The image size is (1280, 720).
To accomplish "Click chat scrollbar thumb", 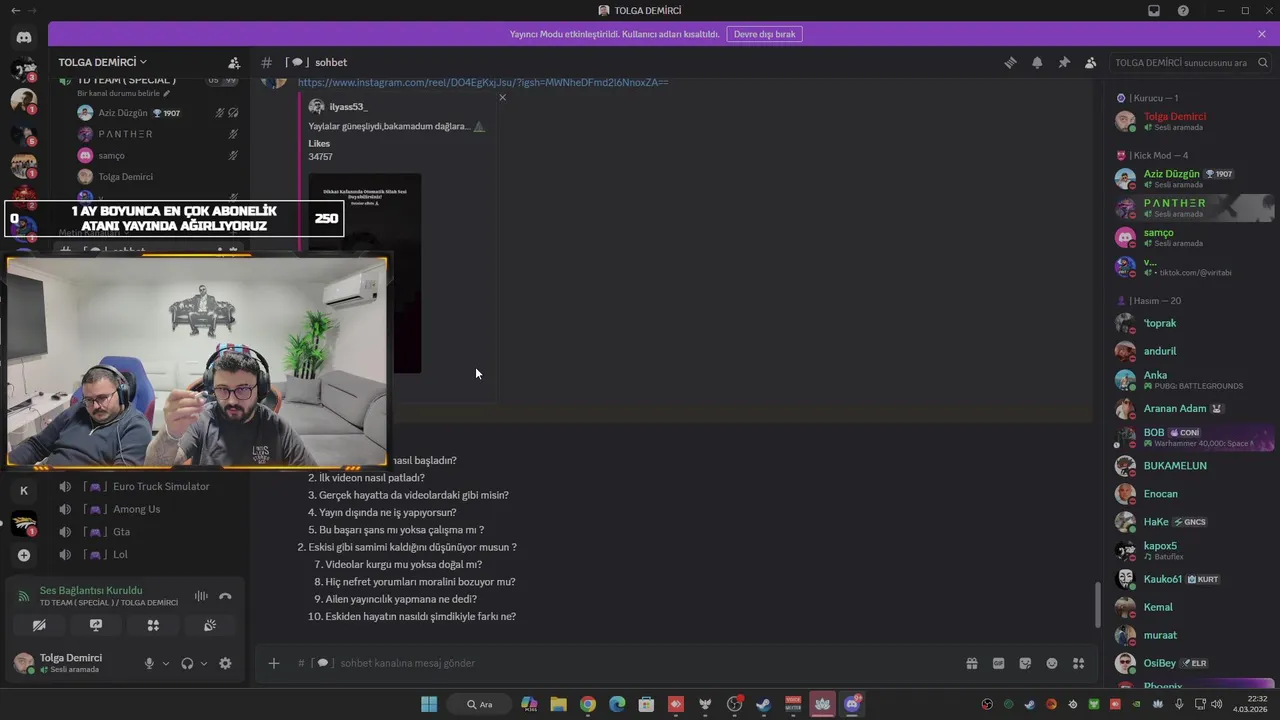I will coord(1097,603).
